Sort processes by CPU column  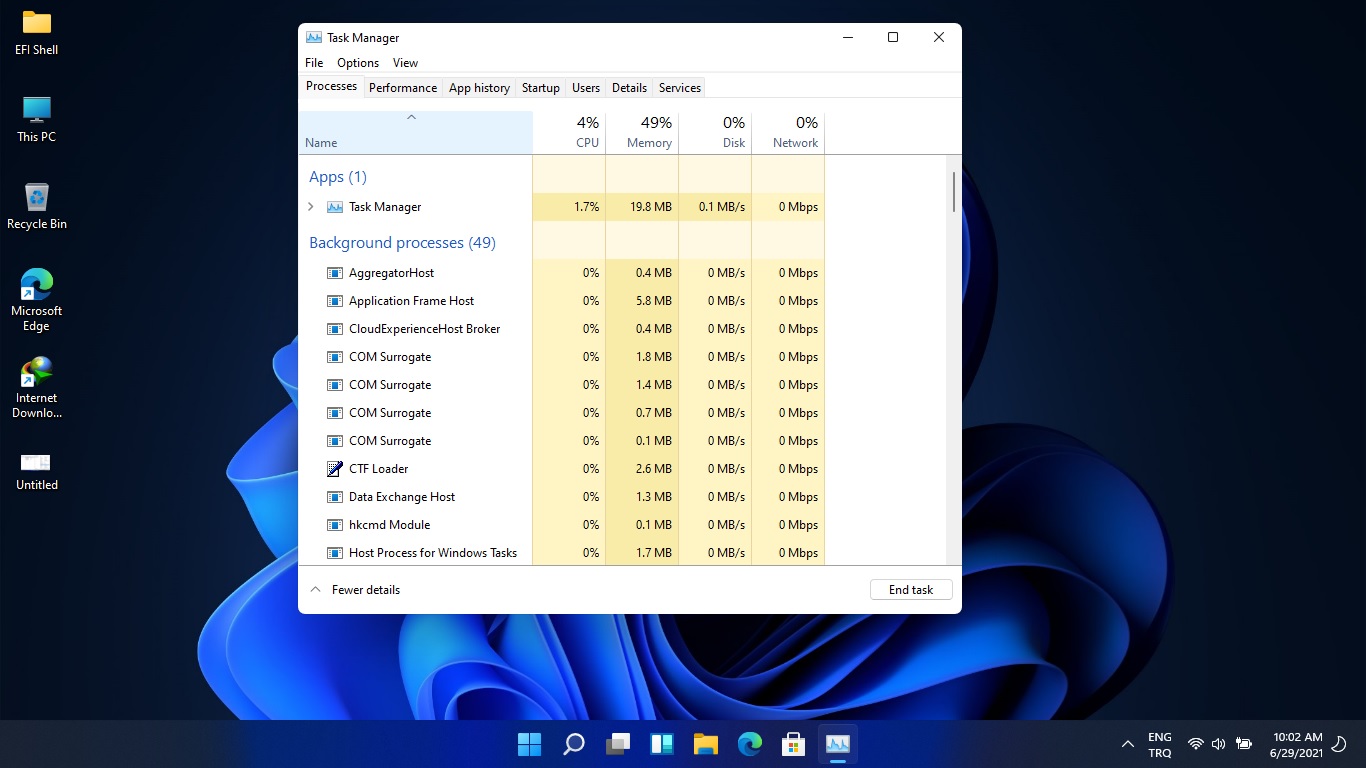tap(569, 133)
